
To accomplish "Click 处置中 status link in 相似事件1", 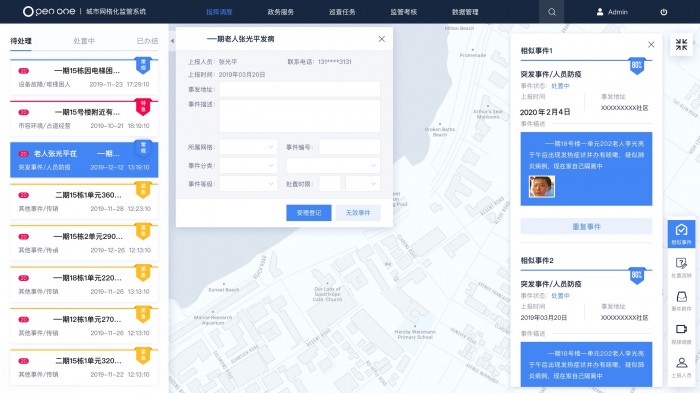I will point(560,86).
